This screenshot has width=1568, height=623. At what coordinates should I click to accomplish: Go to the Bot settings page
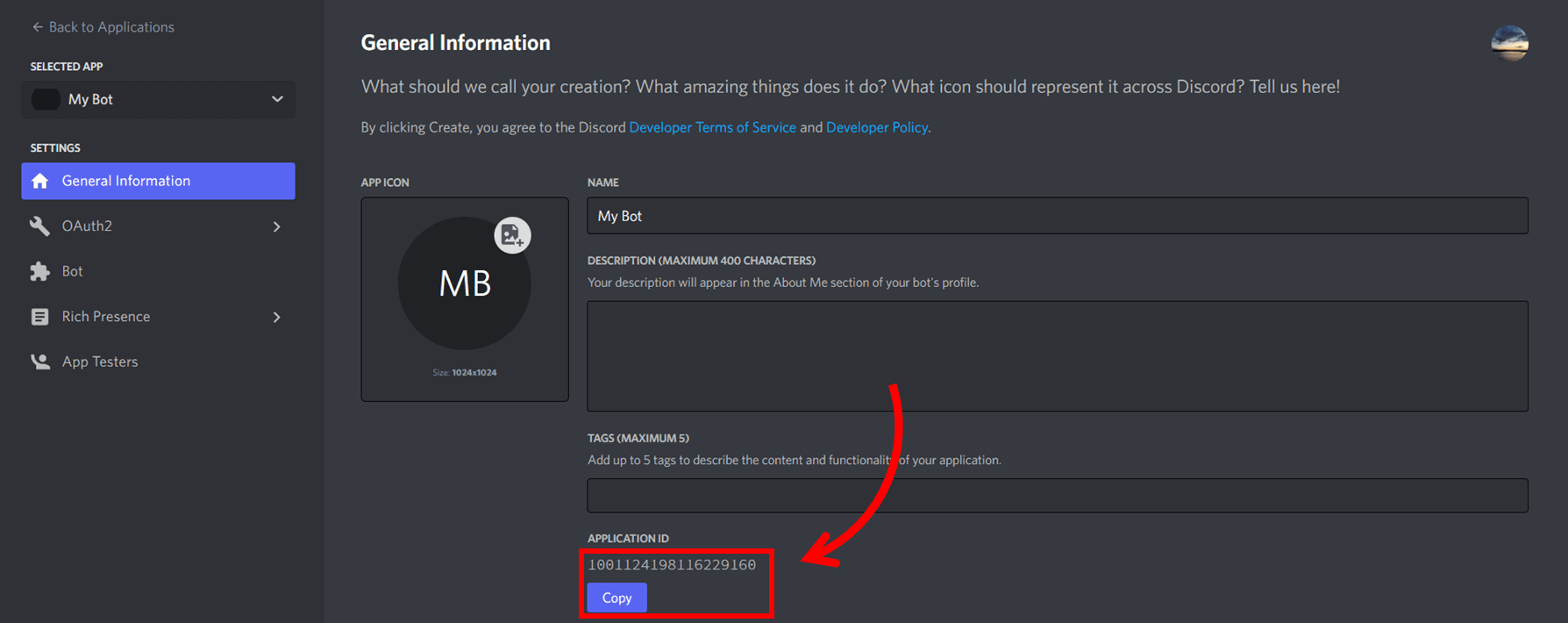click(73, 272)
